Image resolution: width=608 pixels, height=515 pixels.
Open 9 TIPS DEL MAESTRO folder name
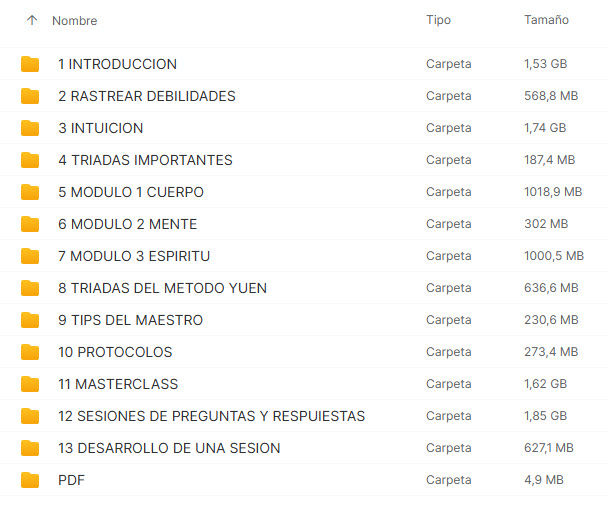point(130,320)
